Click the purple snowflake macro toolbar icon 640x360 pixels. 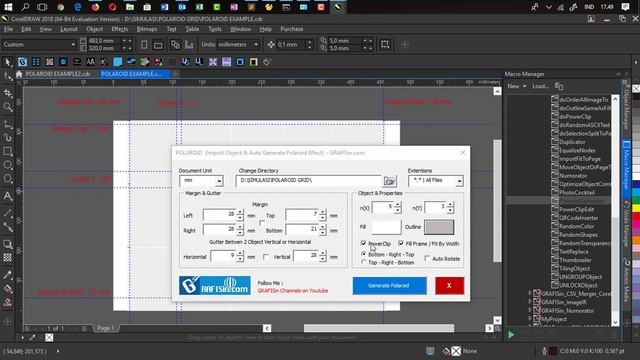(x=213, y=62)
